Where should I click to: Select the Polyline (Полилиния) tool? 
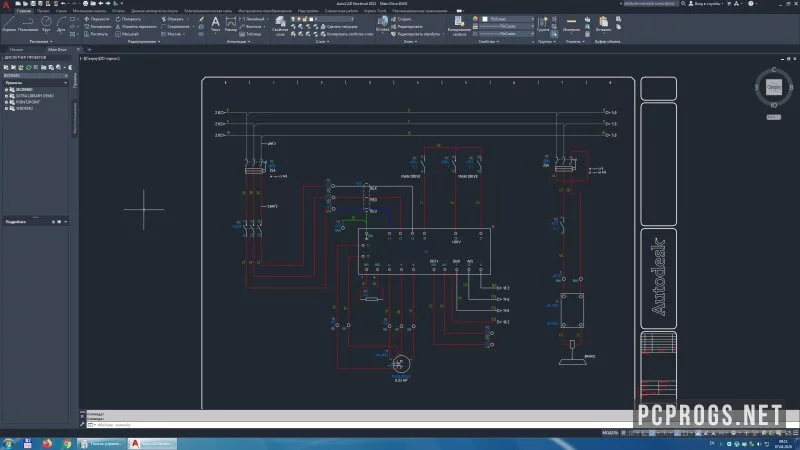click(x=28, y=23)
